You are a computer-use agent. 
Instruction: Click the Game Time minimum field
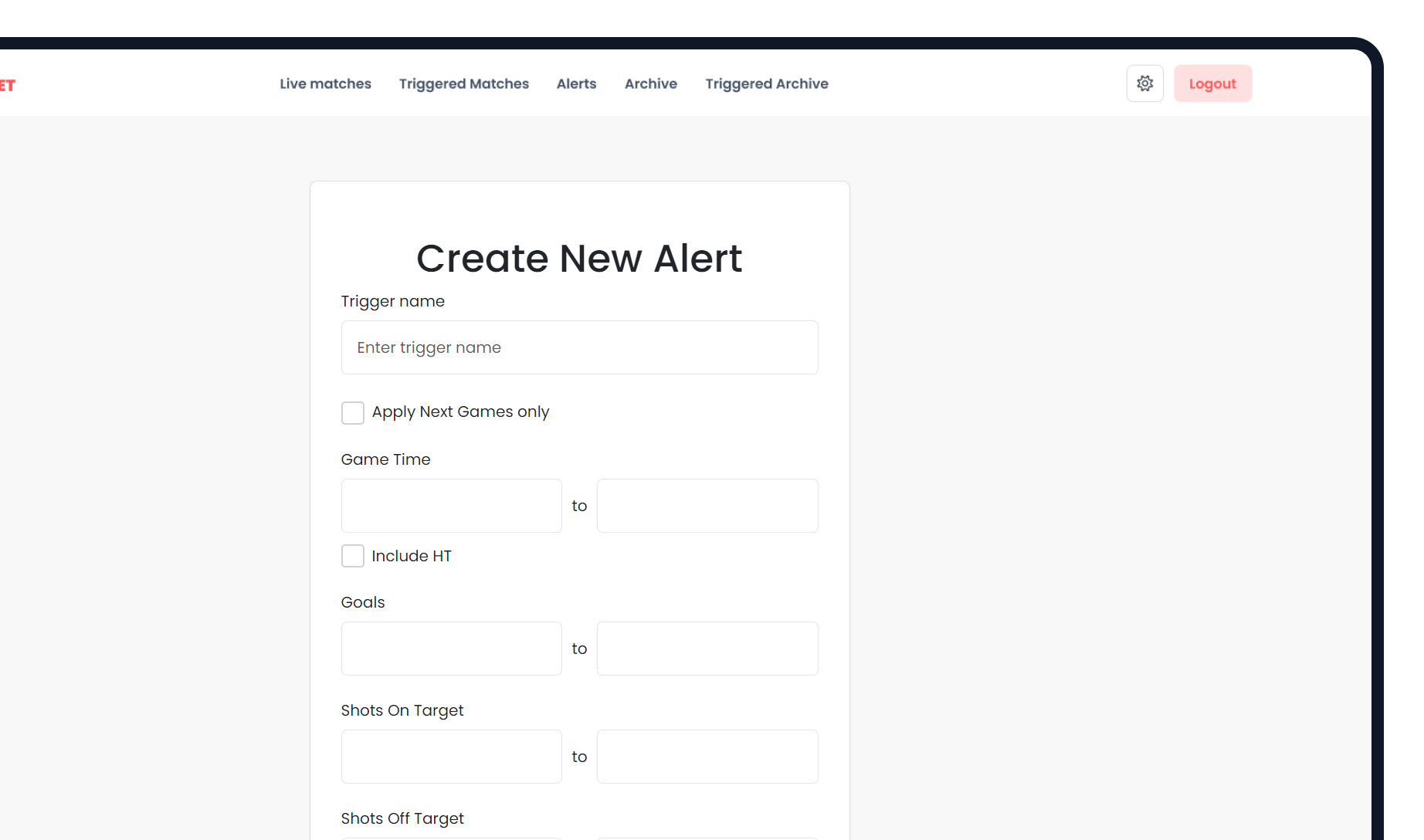[451, 506]
